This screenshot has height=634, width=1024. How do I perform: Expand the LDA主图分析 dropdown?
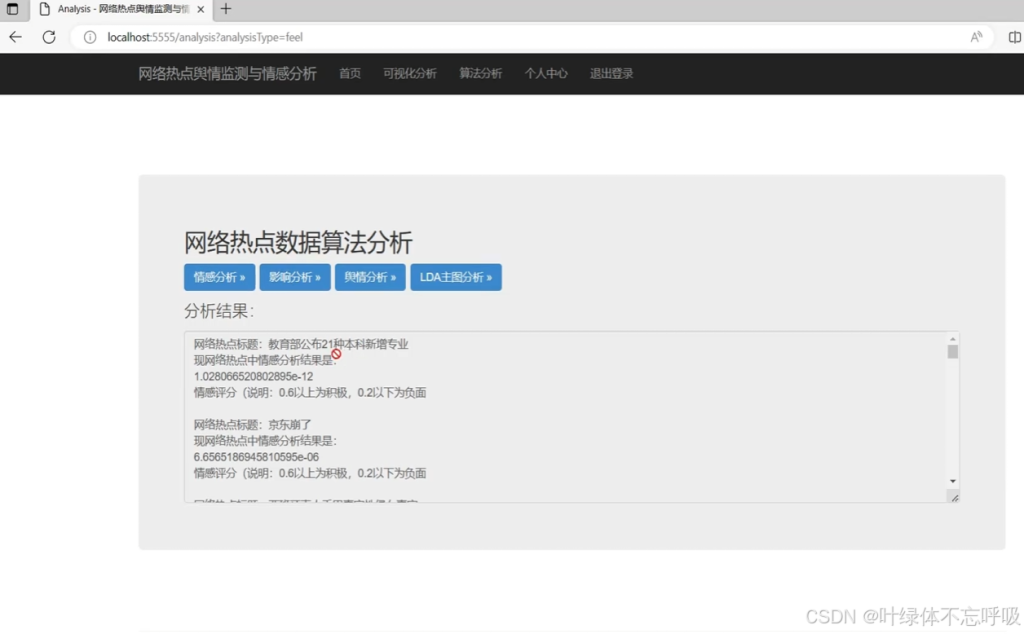pos(456,277)
